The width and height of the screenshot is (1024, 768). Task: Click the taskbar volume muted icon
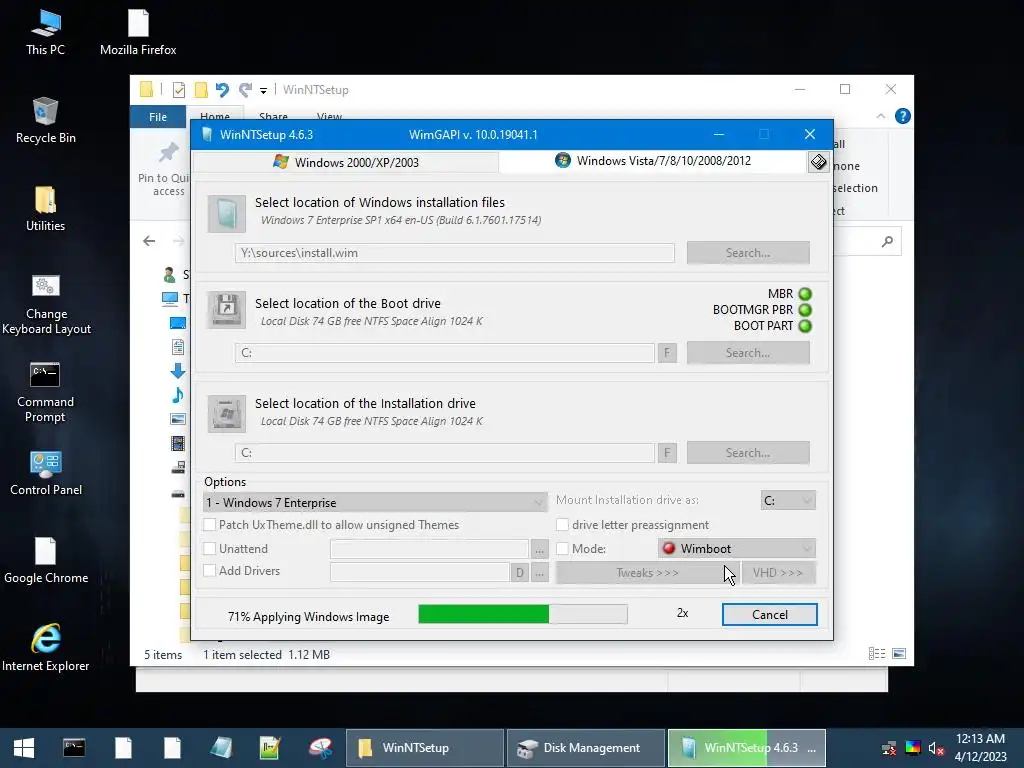coord(936,748)
